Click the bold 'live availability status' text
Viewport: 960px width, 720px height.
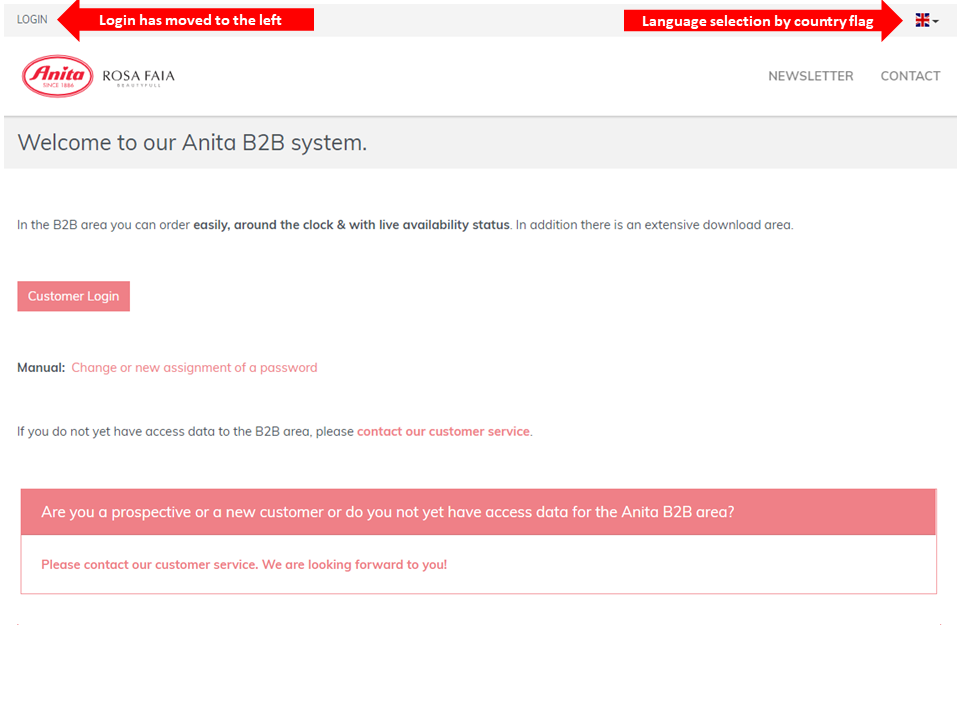click(x=428, y=225)
